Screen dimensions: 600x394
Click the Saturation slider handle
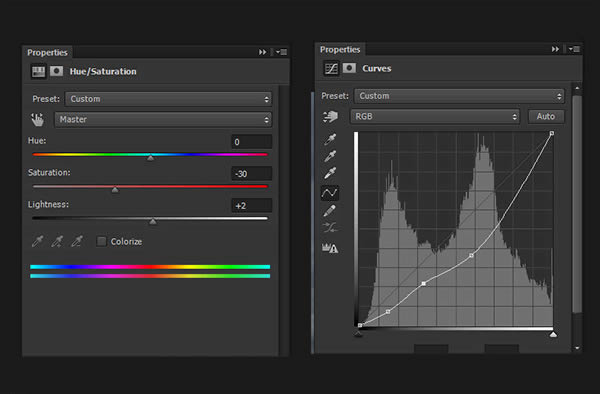[115, 190]
